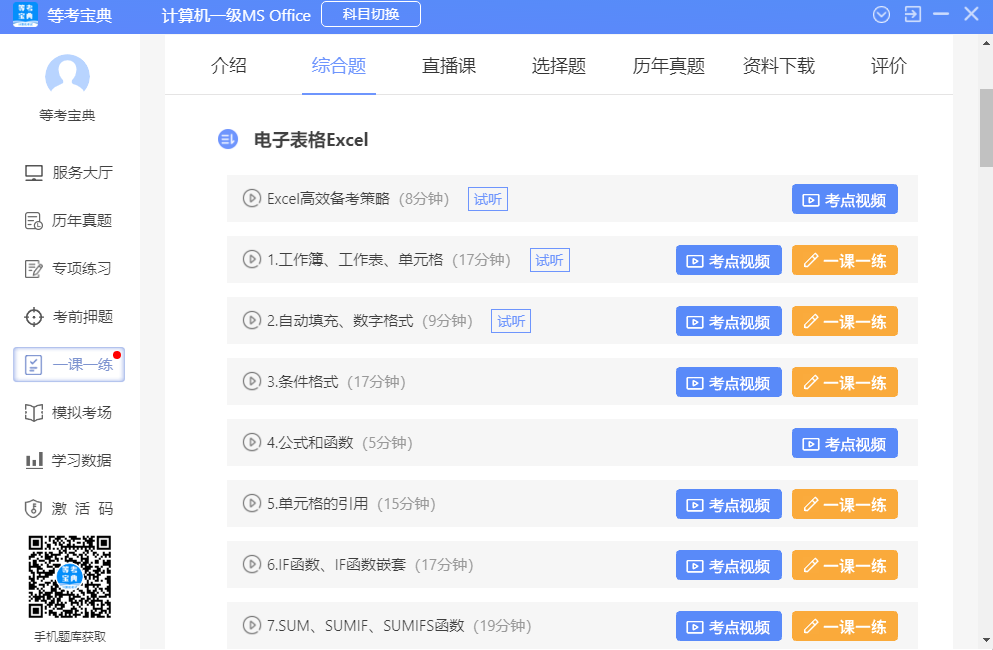Click the user avatar icon
993x650 pixels.
pyautogui.click(x=67, y=76)
